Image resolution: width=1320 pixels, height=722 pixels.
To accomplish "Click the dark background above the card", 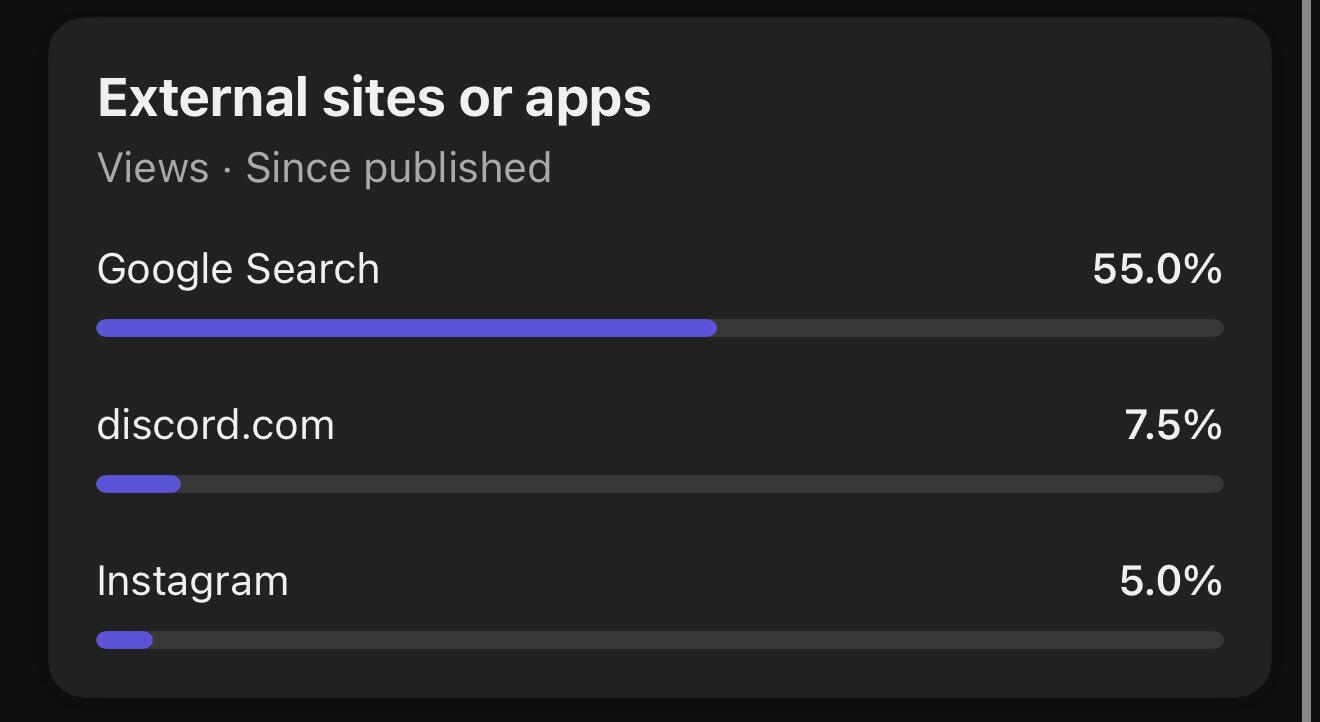I will click(x=660, y=8).
